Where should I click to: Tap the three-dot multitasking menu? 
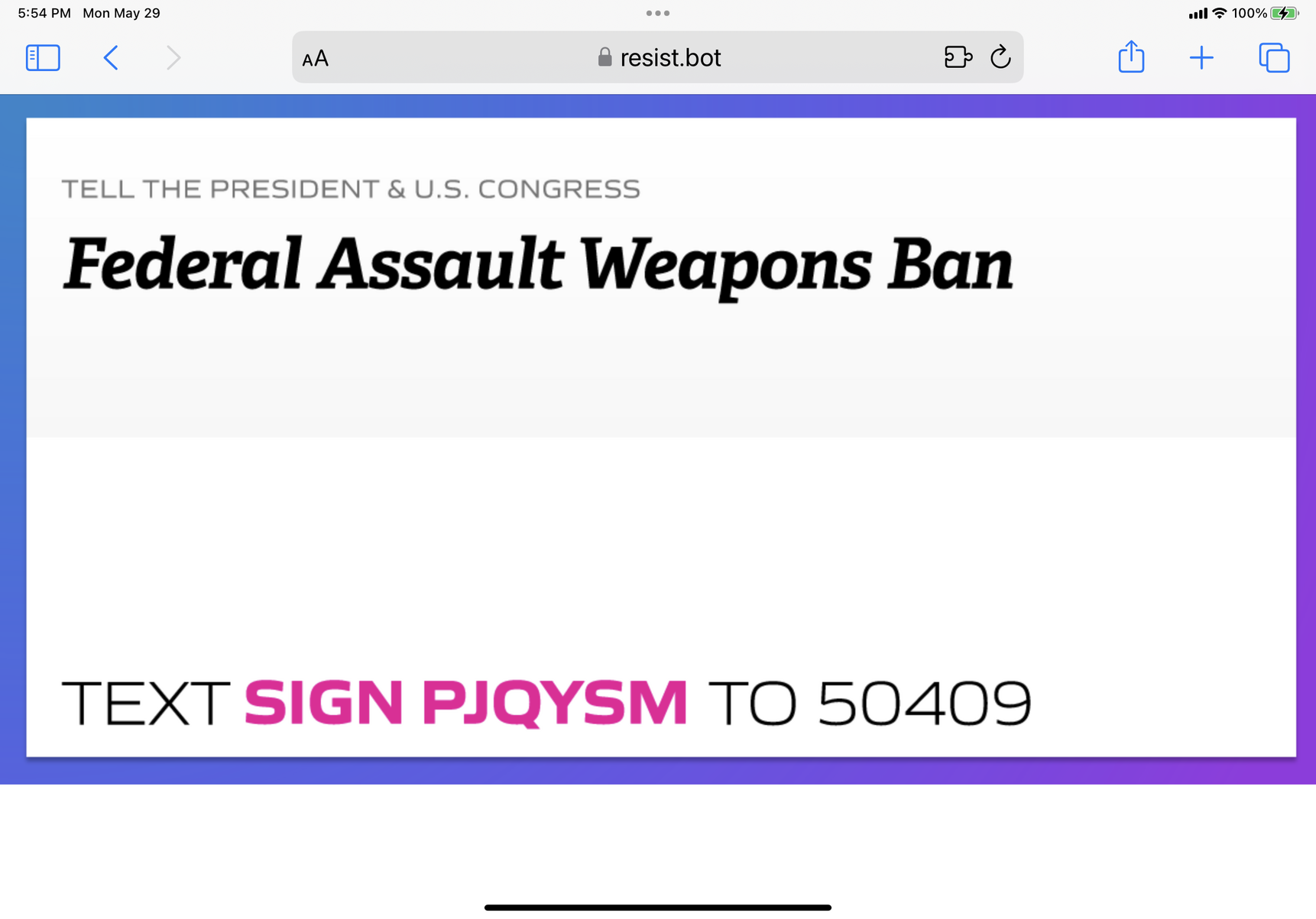click(658, 13)
